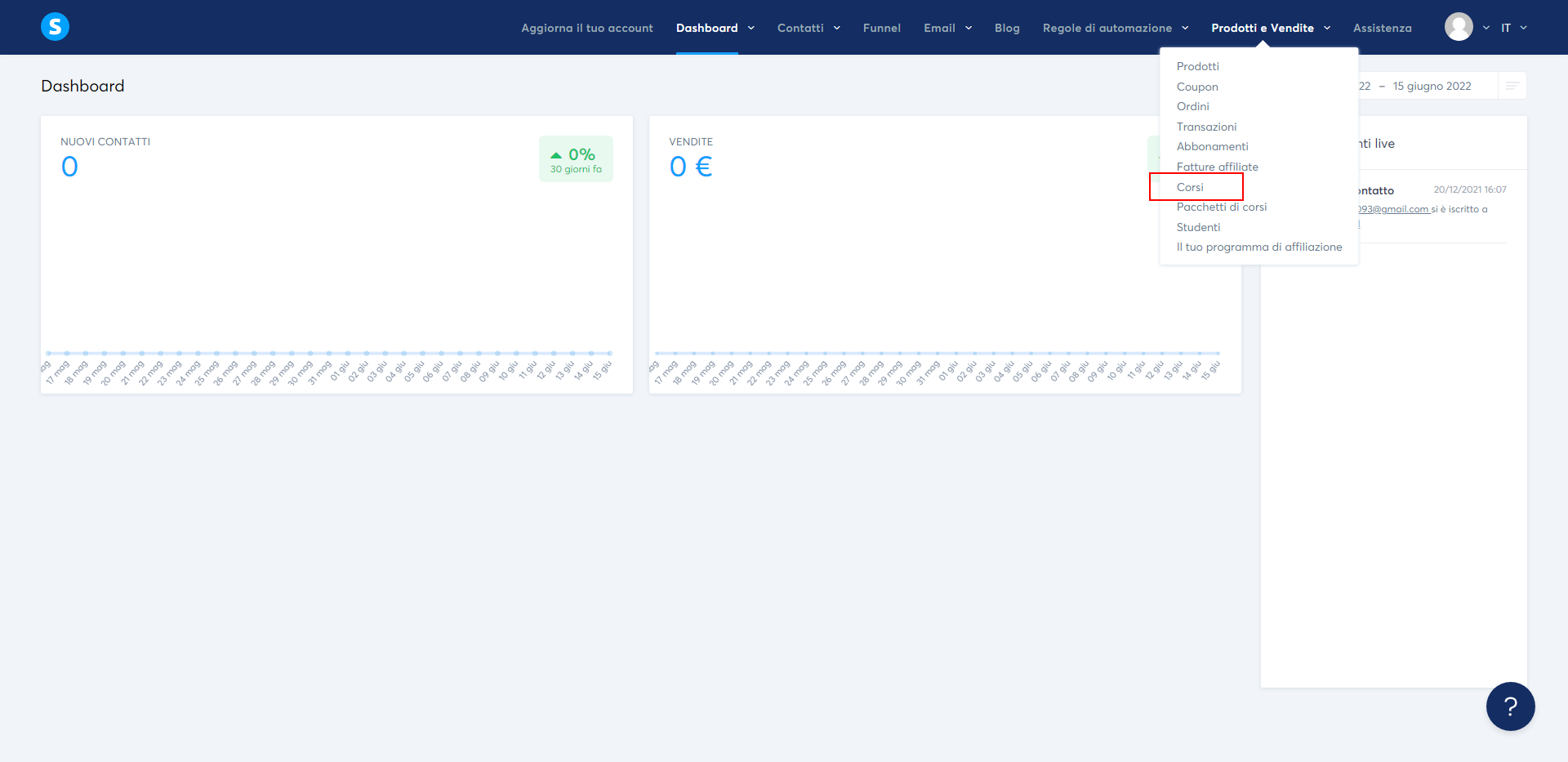Switch to the Blog section
The image size is (1568, 762).
click(x=1007, y=27)
